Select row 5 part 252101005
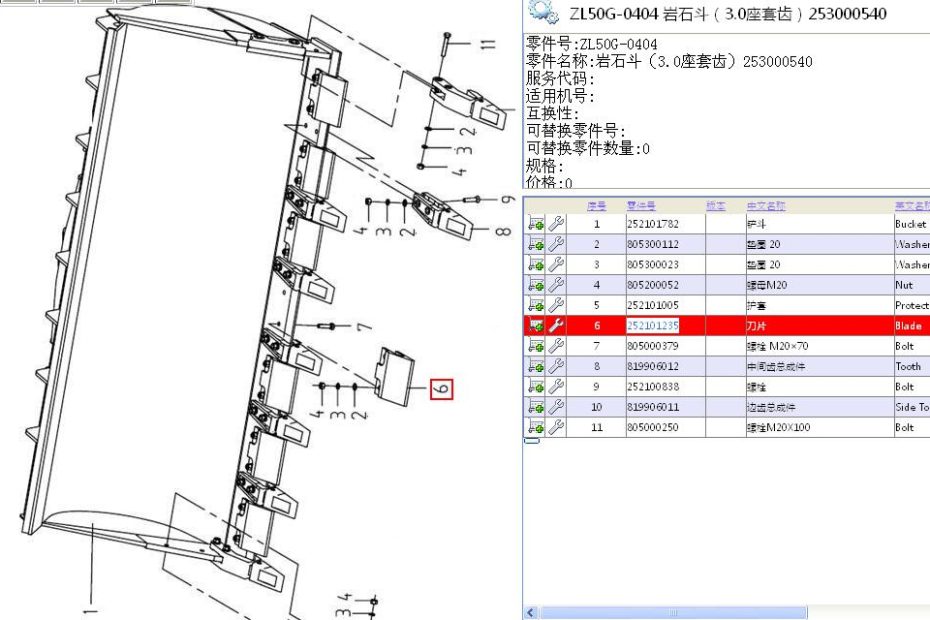Image resolution: width=930 pixels, height=620 pixels. click(653, 306)
